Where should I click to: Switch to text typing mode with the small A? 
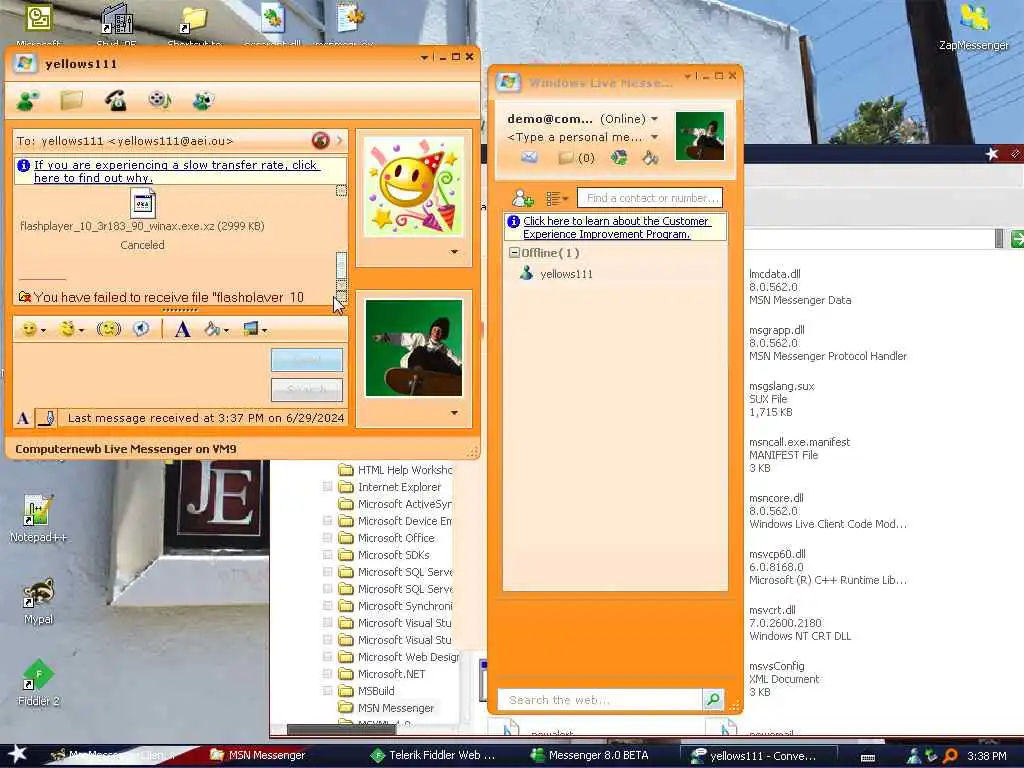pyautogui.click(x=23, y=418)
